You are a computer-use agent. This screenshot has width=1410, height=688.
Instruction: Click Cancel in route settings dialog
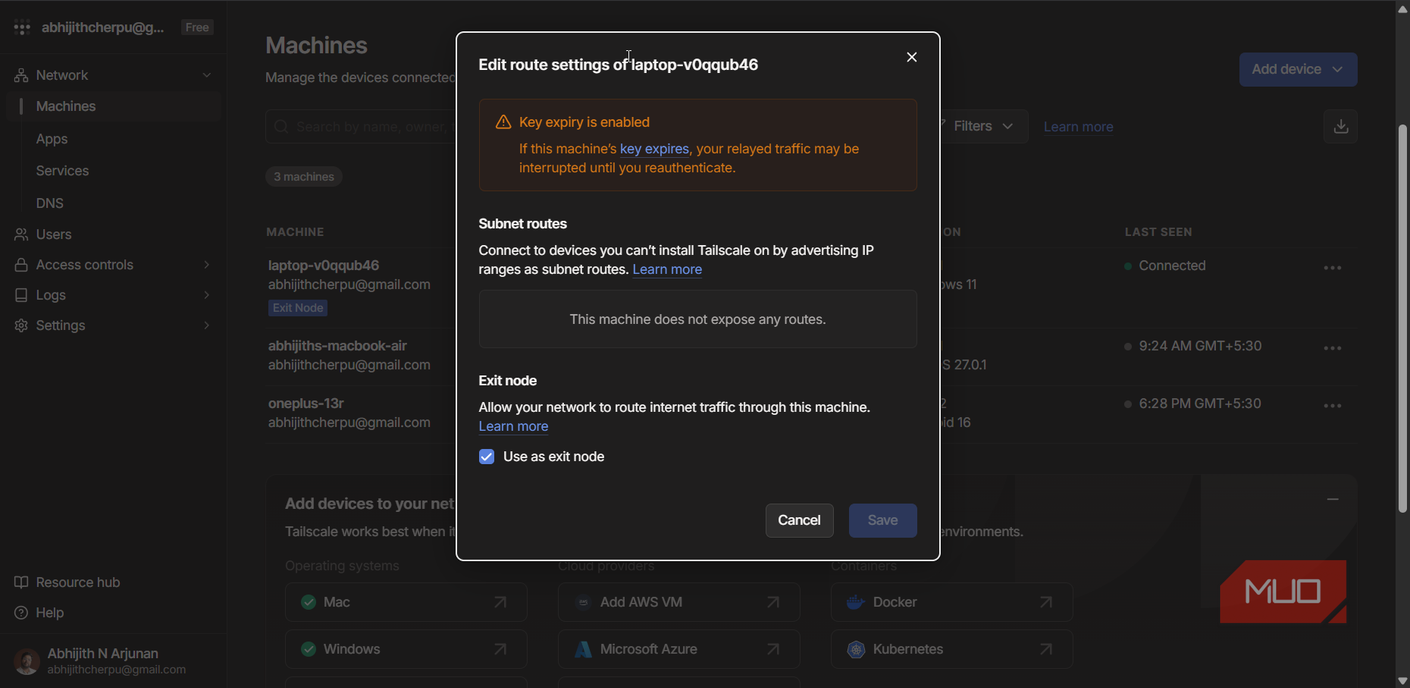(799, 520)
